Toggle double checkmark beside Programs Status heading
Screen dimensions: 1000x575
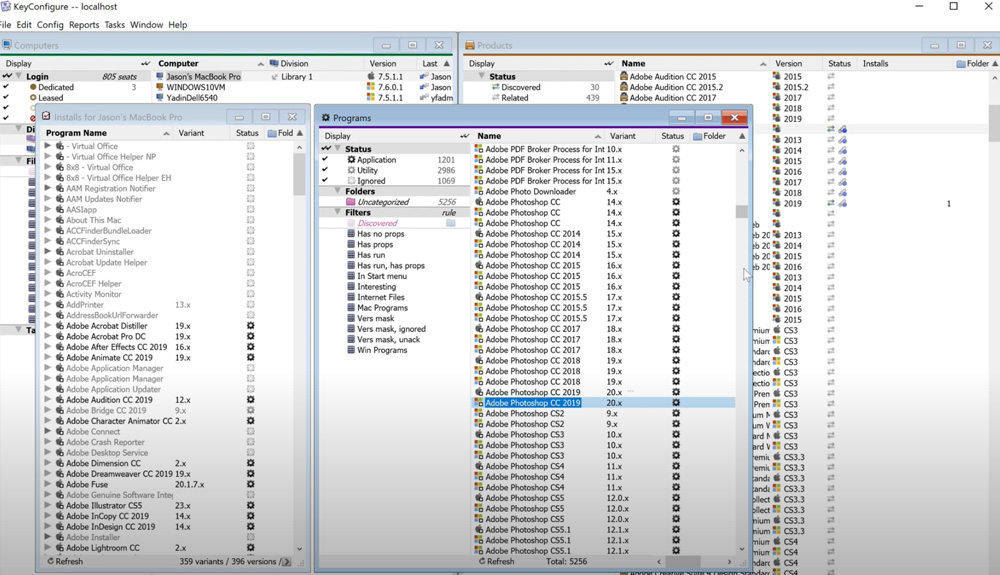pos(327,149)
